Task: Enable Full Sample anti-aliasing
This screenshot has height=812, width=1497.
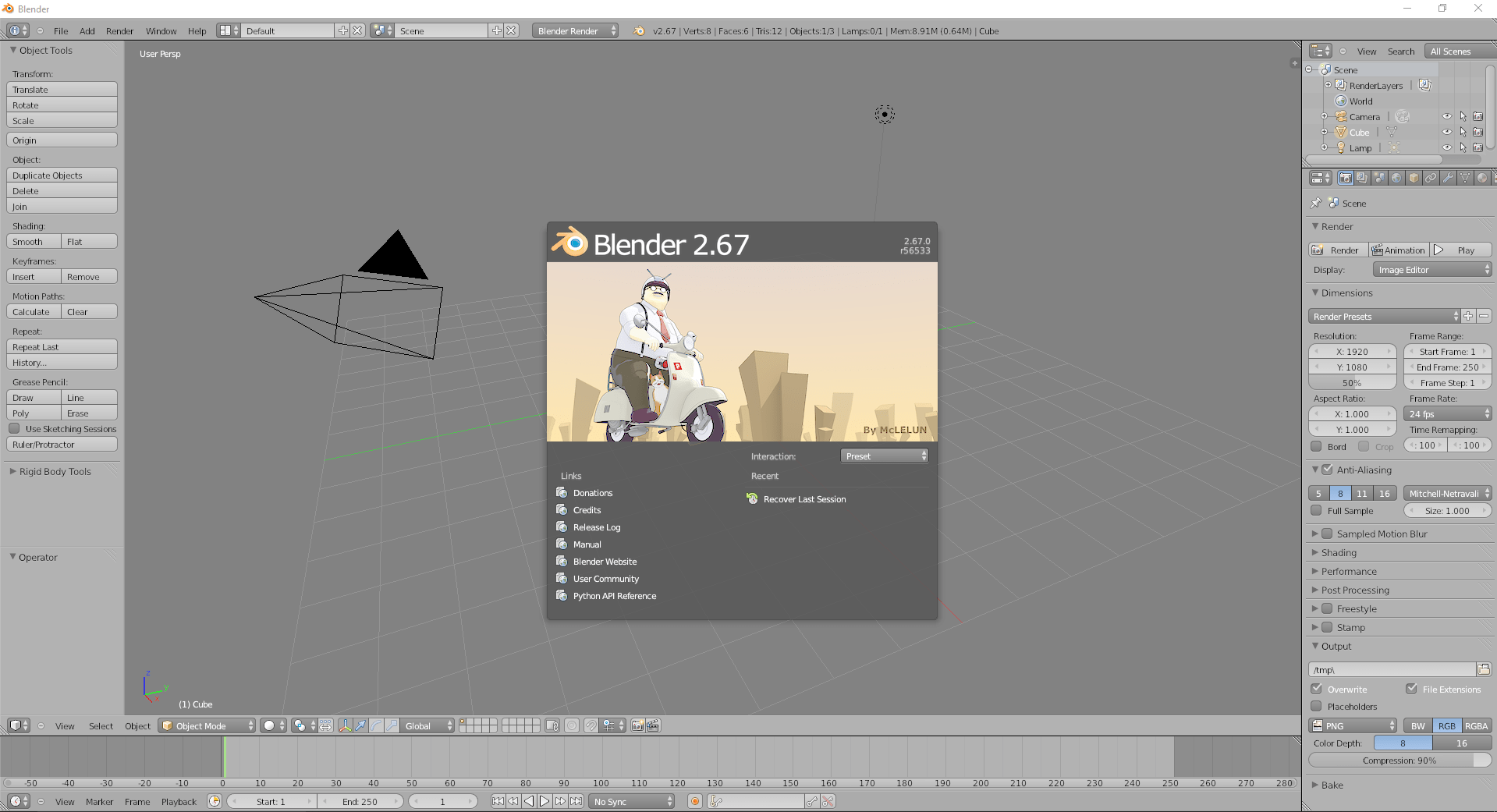Action: tap(1317, 511)
